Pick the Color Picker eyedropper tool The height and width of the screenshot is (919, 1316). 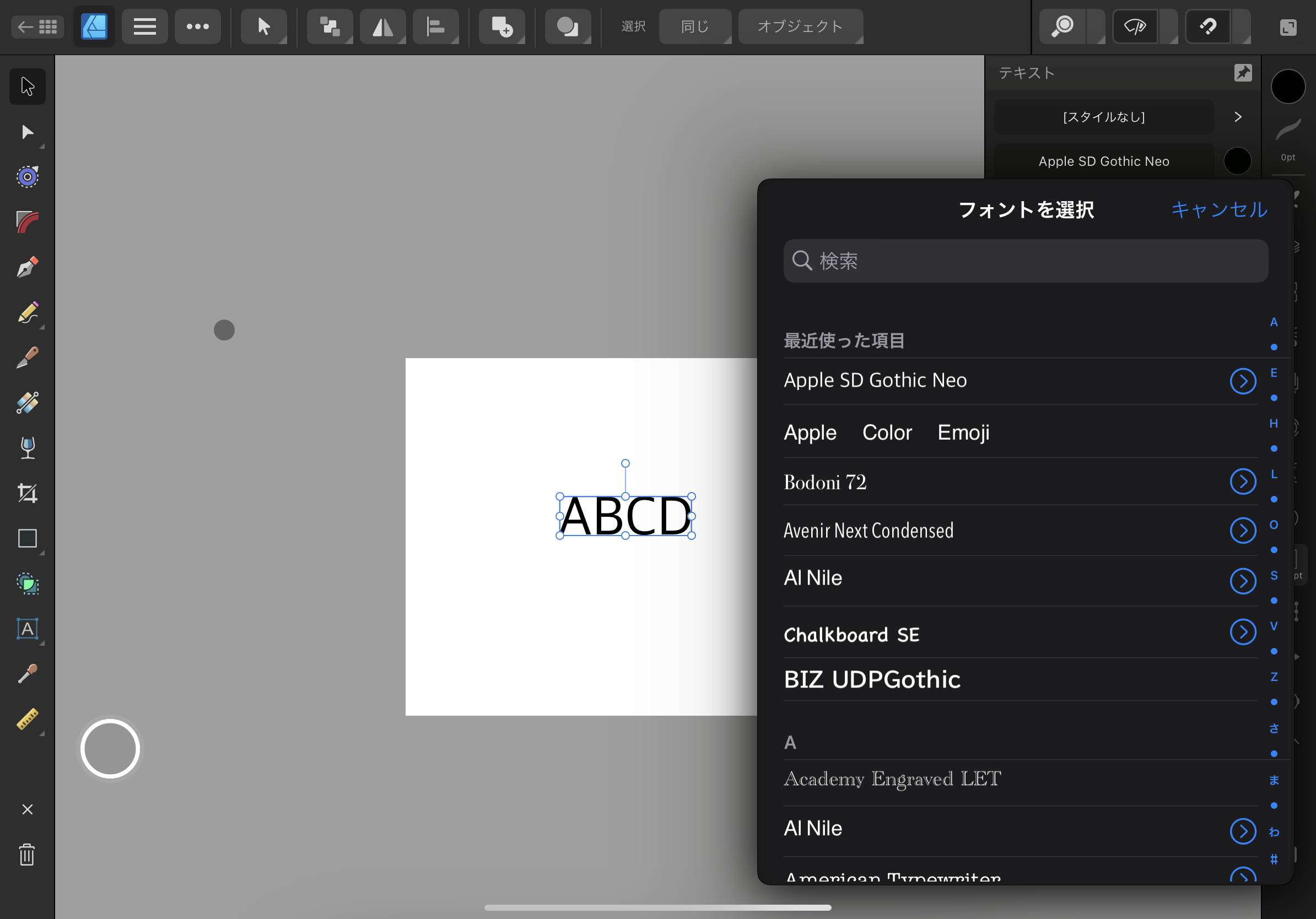pyautogui.click(x=27, y=675)
